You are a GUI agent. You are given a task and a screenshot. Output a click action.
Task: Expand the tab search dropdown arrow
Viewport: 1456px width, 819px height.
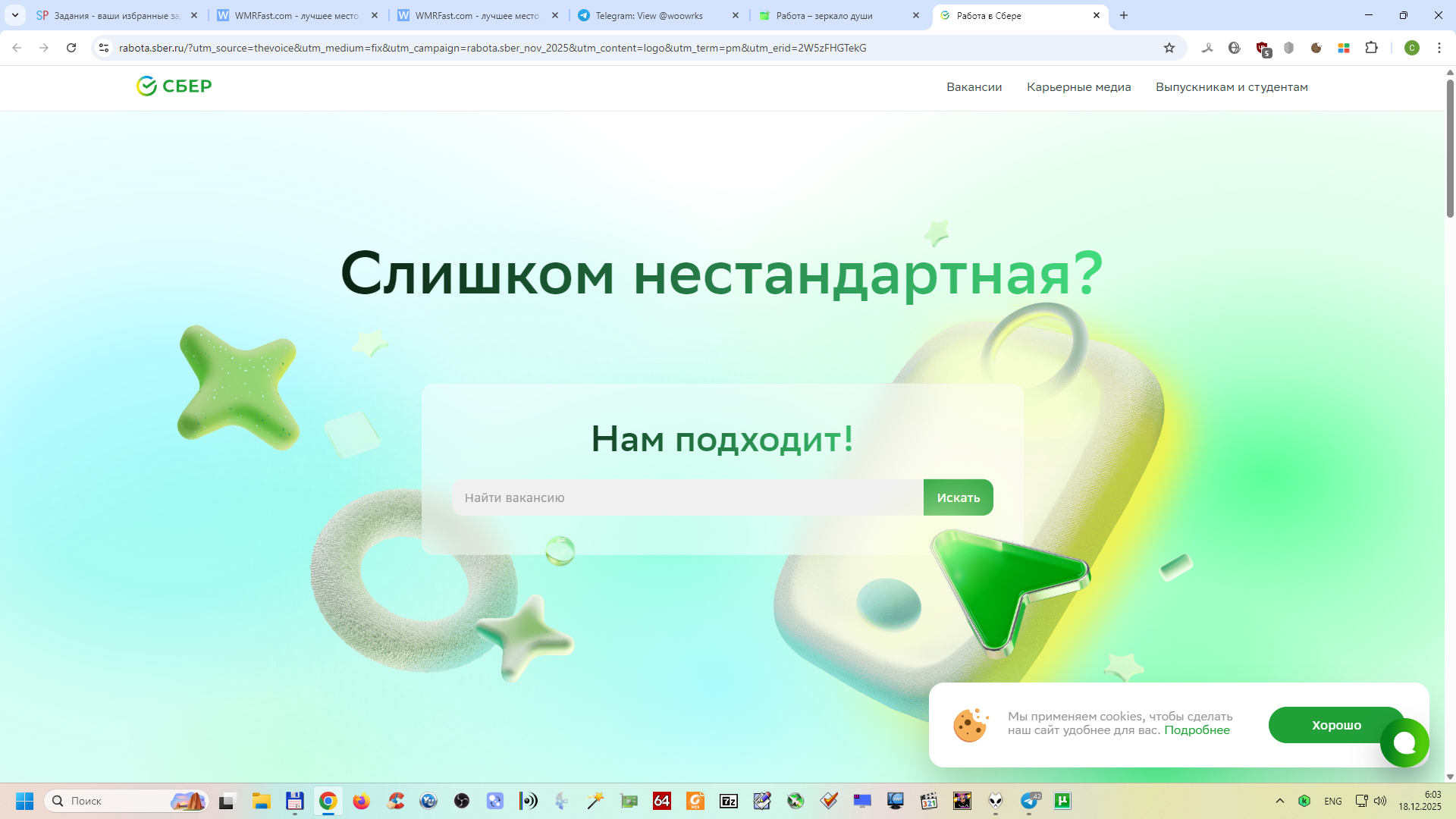pyautogui.click(x=14, y=15)
